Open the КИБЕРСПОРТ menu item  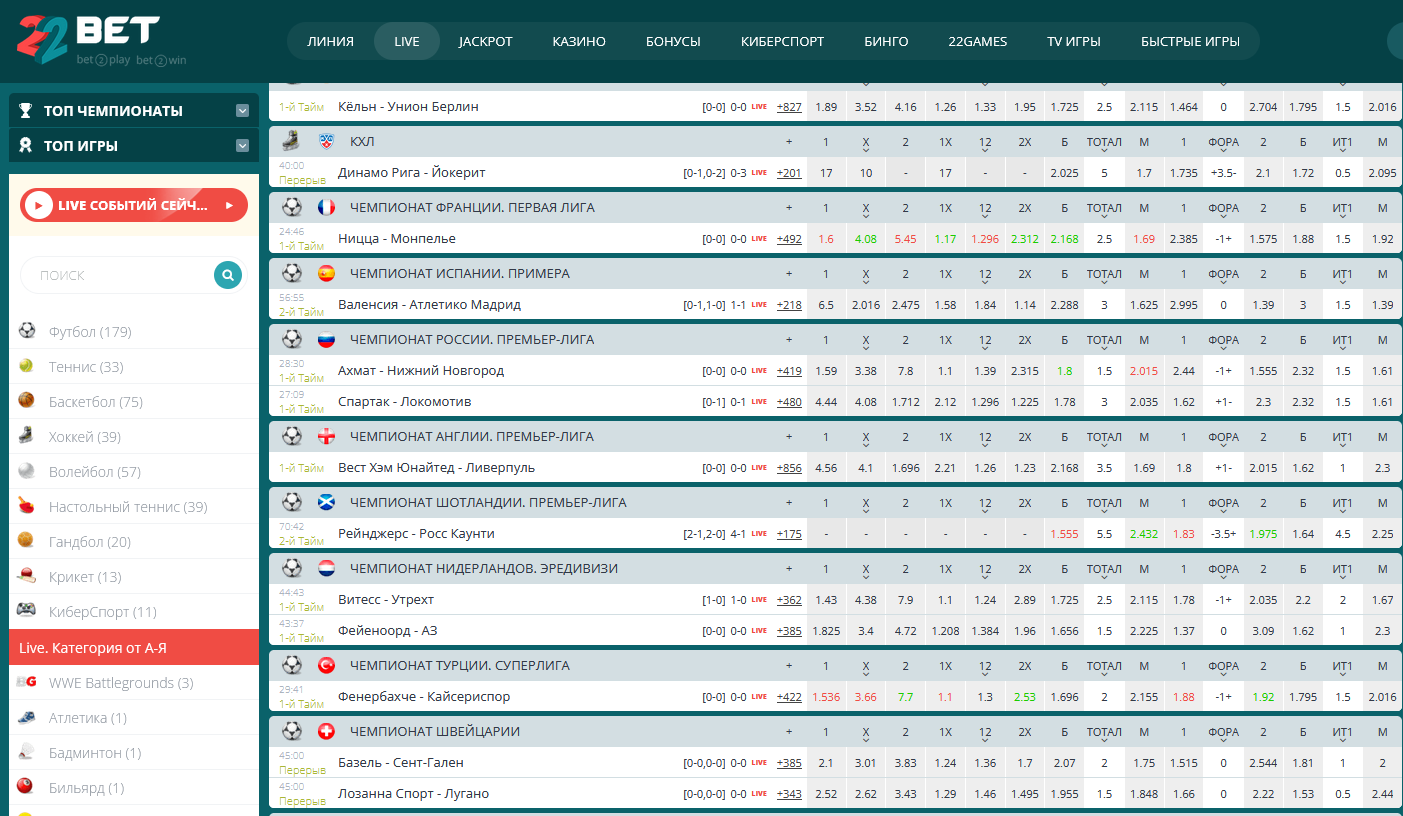pyautogui.click(x=782, y=42)
